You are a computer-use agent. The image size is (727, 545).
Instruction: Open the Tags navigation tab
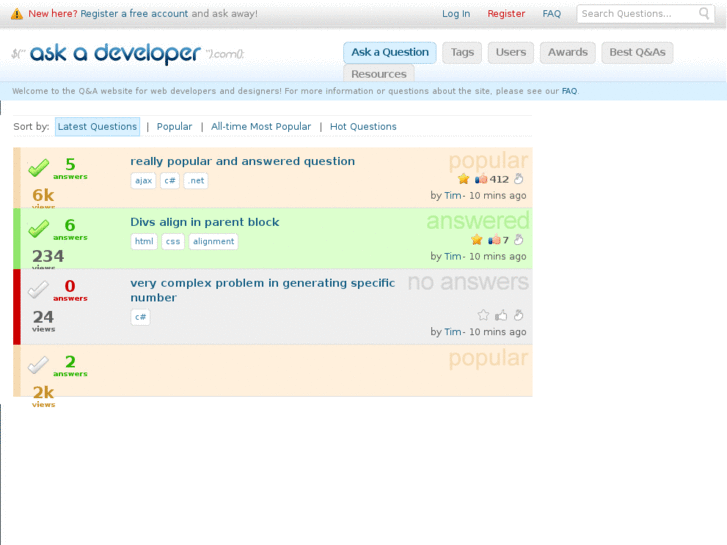(x=462, y=52)
